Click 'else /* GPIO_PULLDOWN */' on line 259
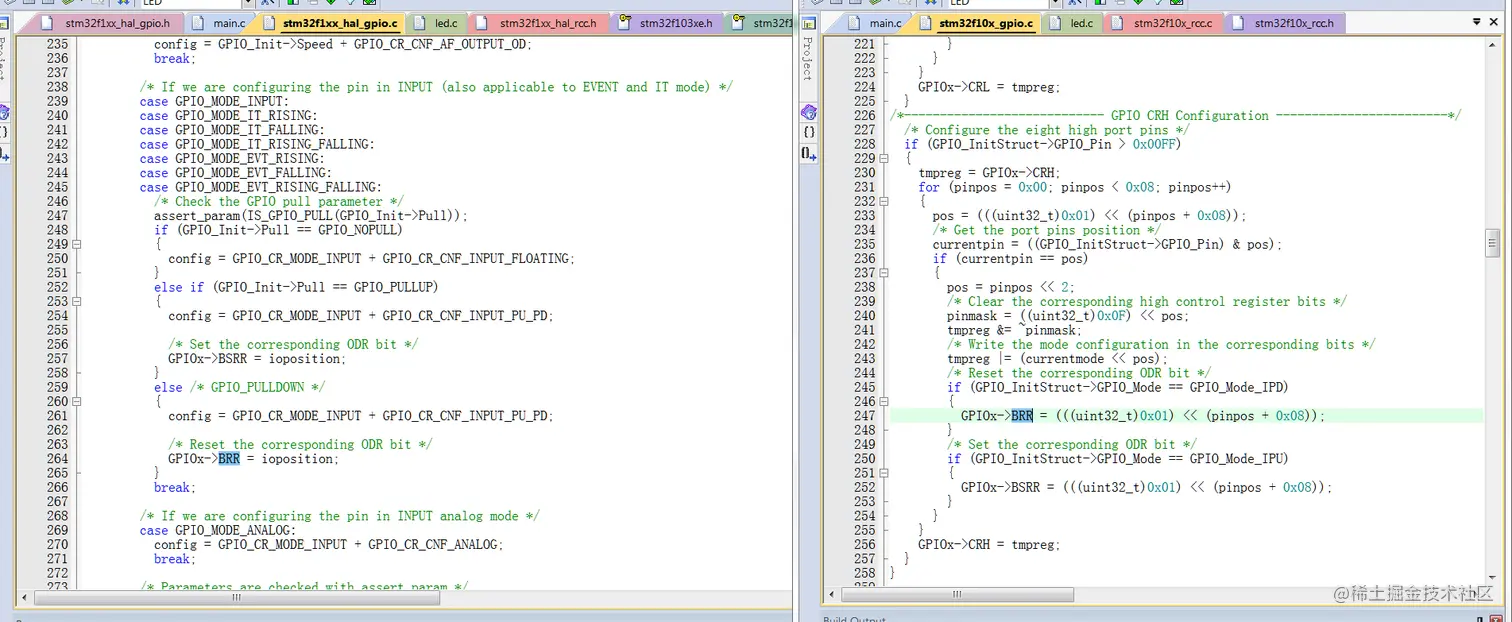This screenshot has width=1512, height=622. 239,387
